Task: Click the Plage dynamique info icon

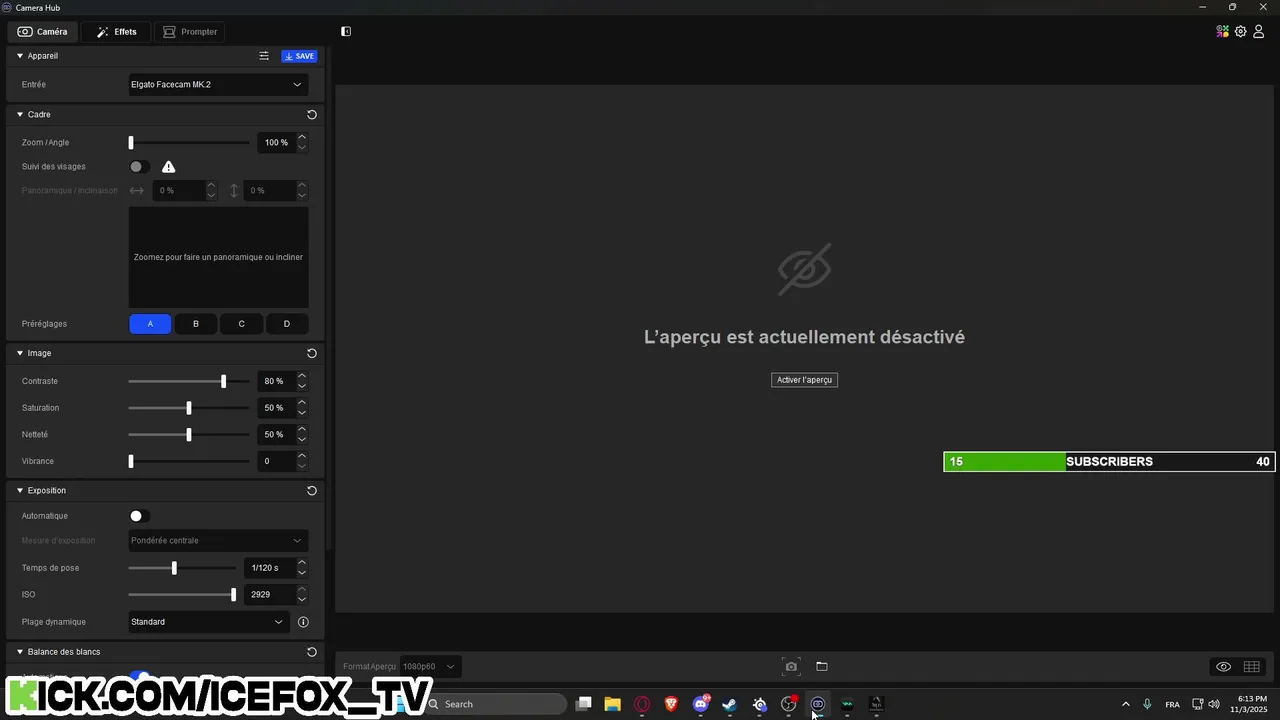Action: 303,622
